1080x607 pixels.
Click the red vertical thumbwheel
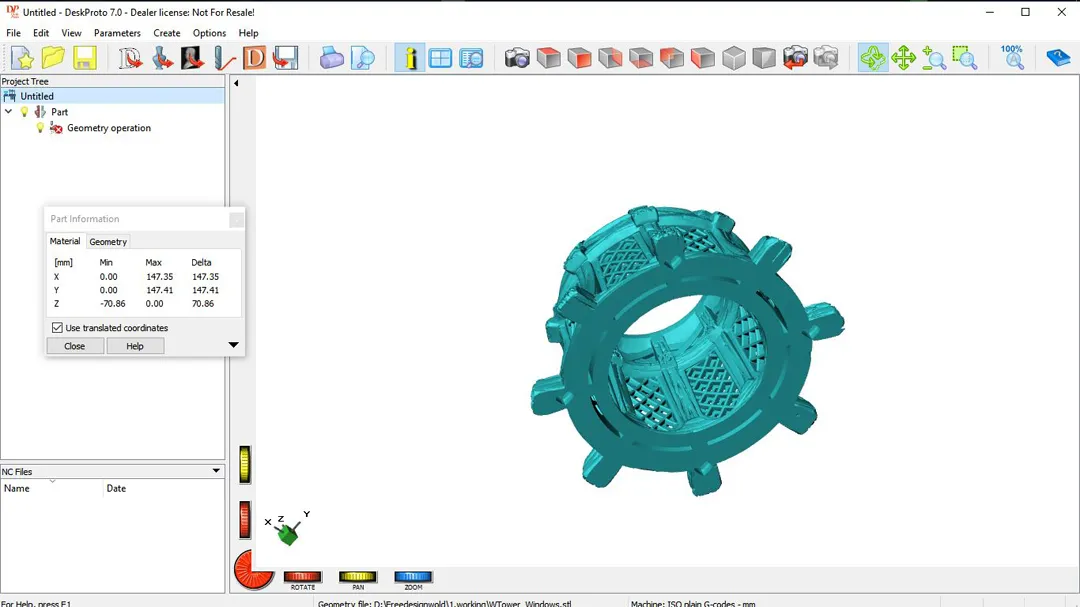pyautogui.click(x=245, y=520)
